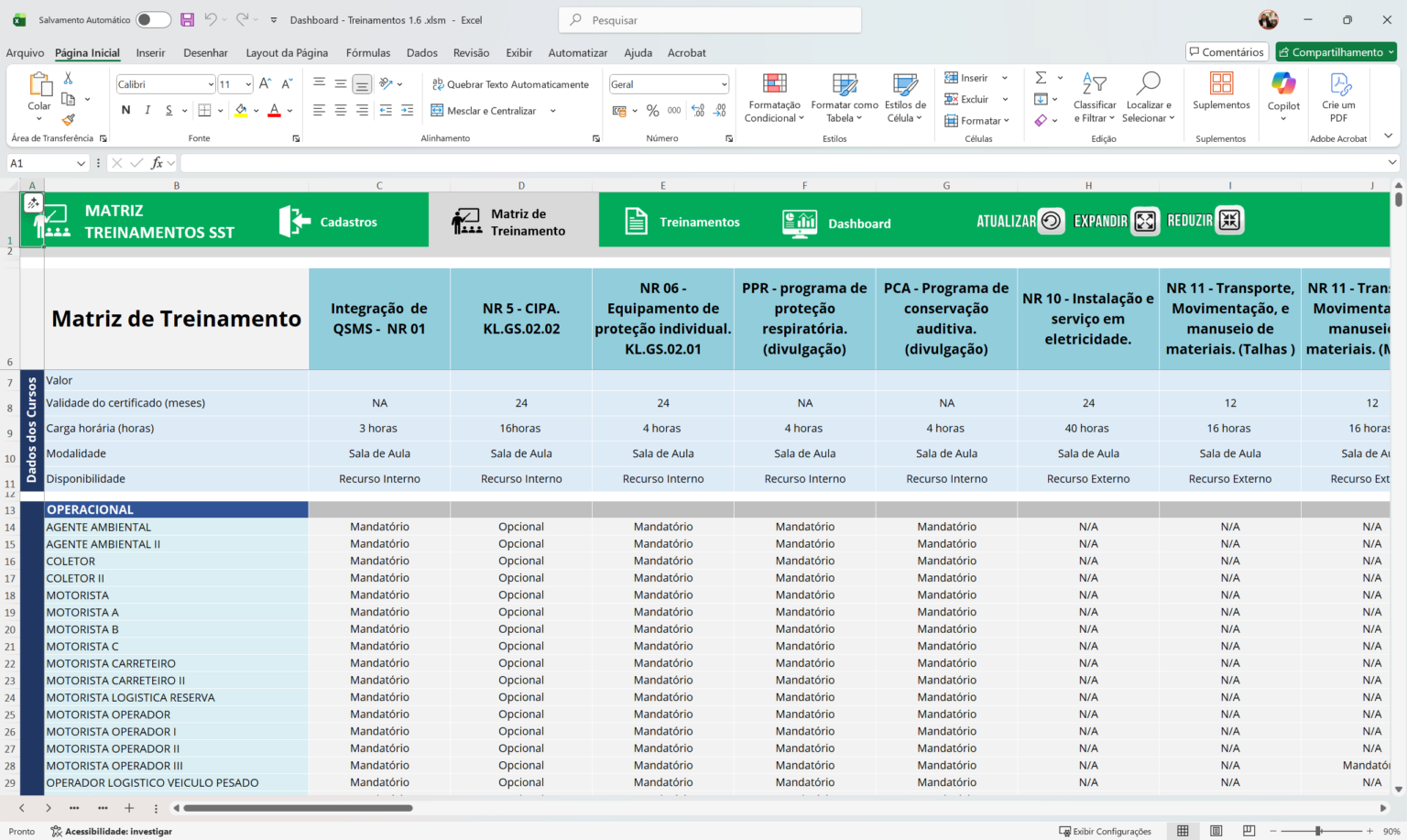Open the Calibri font name dropdown
The image size is (1407, 840).
point(211,84)
